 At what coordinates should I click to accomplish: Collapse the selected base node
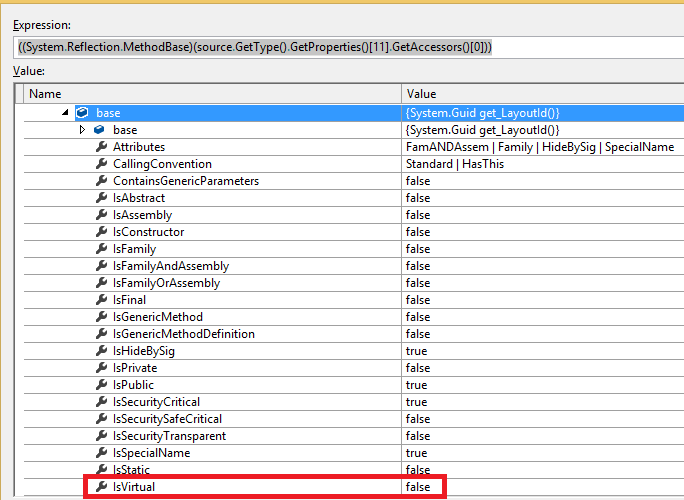(65, 113)
